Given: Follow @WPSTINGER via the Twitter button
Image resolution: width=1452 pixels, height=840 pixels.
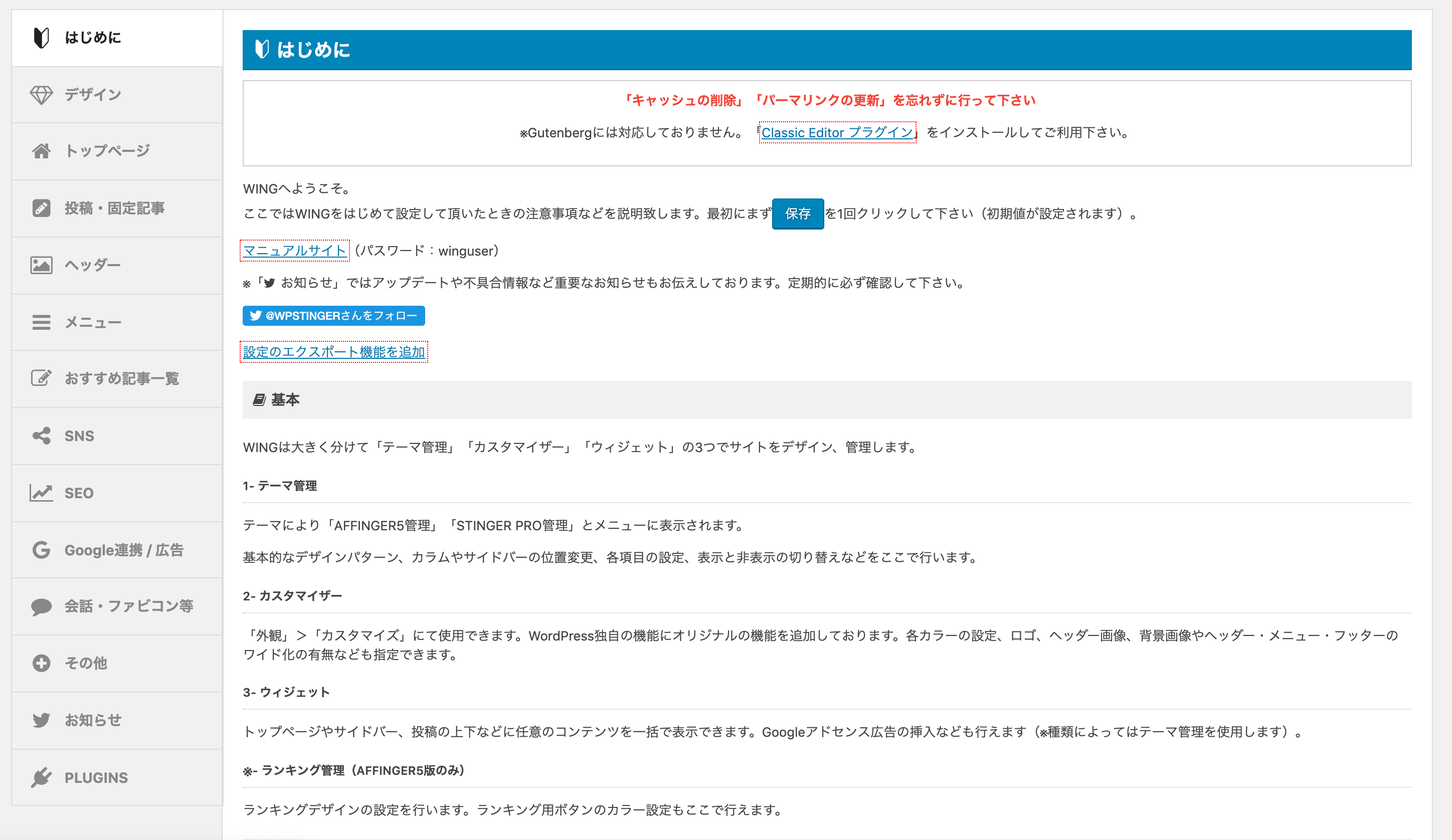Looking at the screenshot, I should coord(333,316).
